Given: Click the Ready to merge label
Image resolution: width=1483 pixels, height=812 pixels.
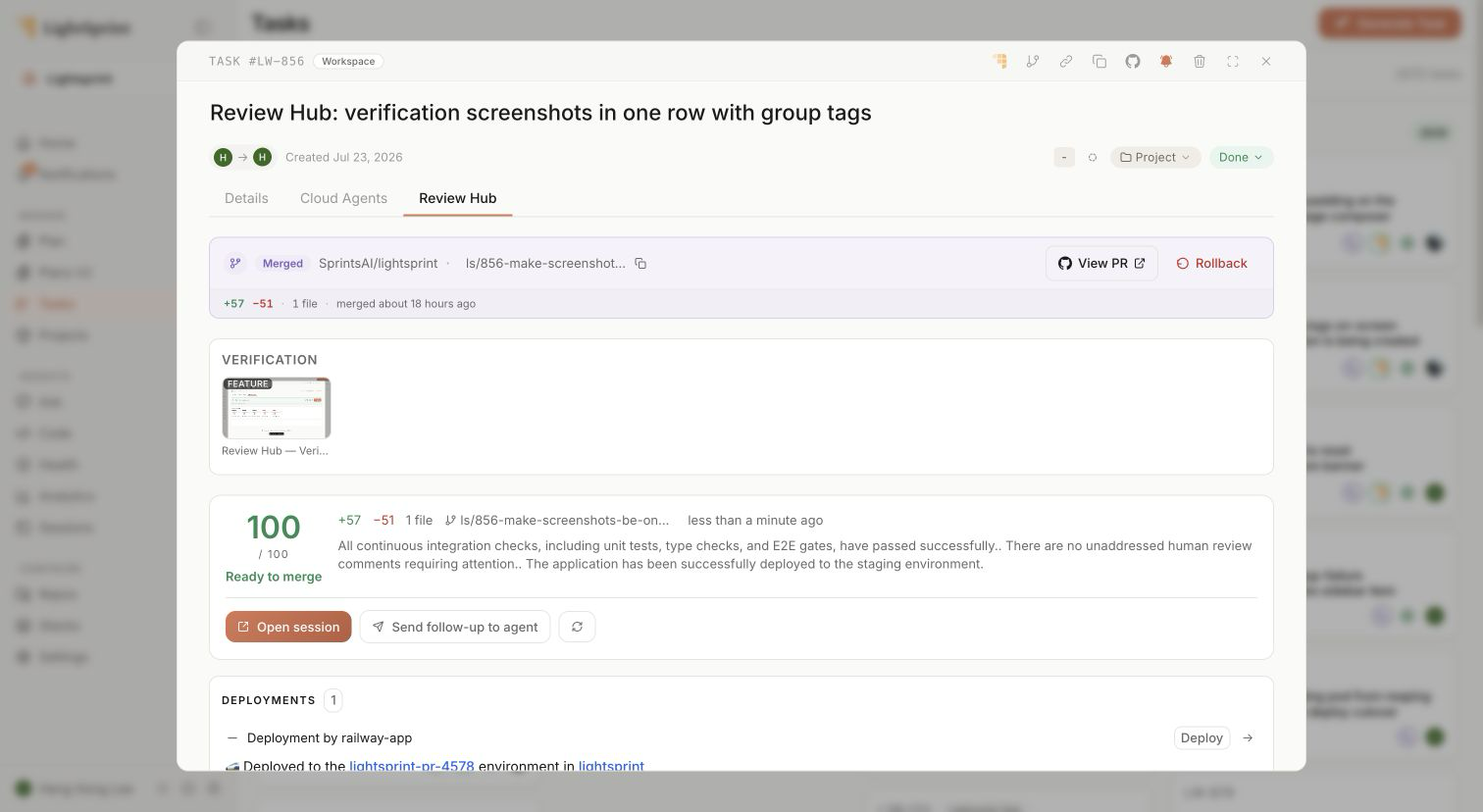Looking at the screenshot, I should point(274,577).
